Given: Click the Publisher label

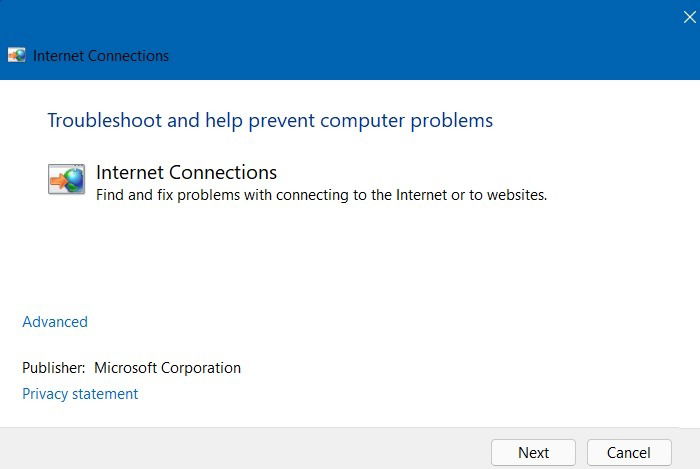Looking at the screenshot, I should [54, 368].
